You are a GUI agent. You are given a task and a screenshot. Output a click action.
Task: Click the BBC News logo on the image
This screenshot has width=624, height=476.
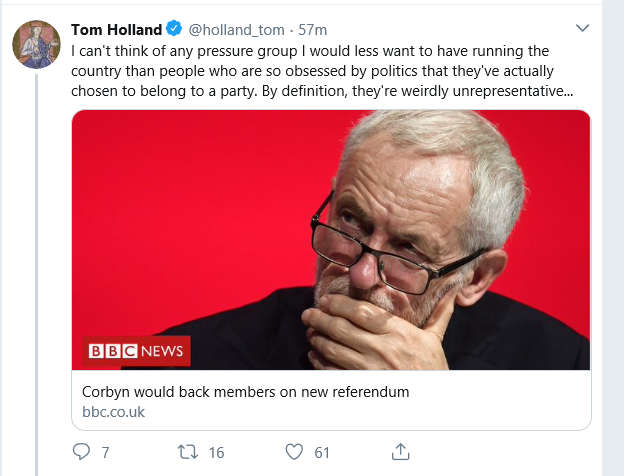[136, 351]
